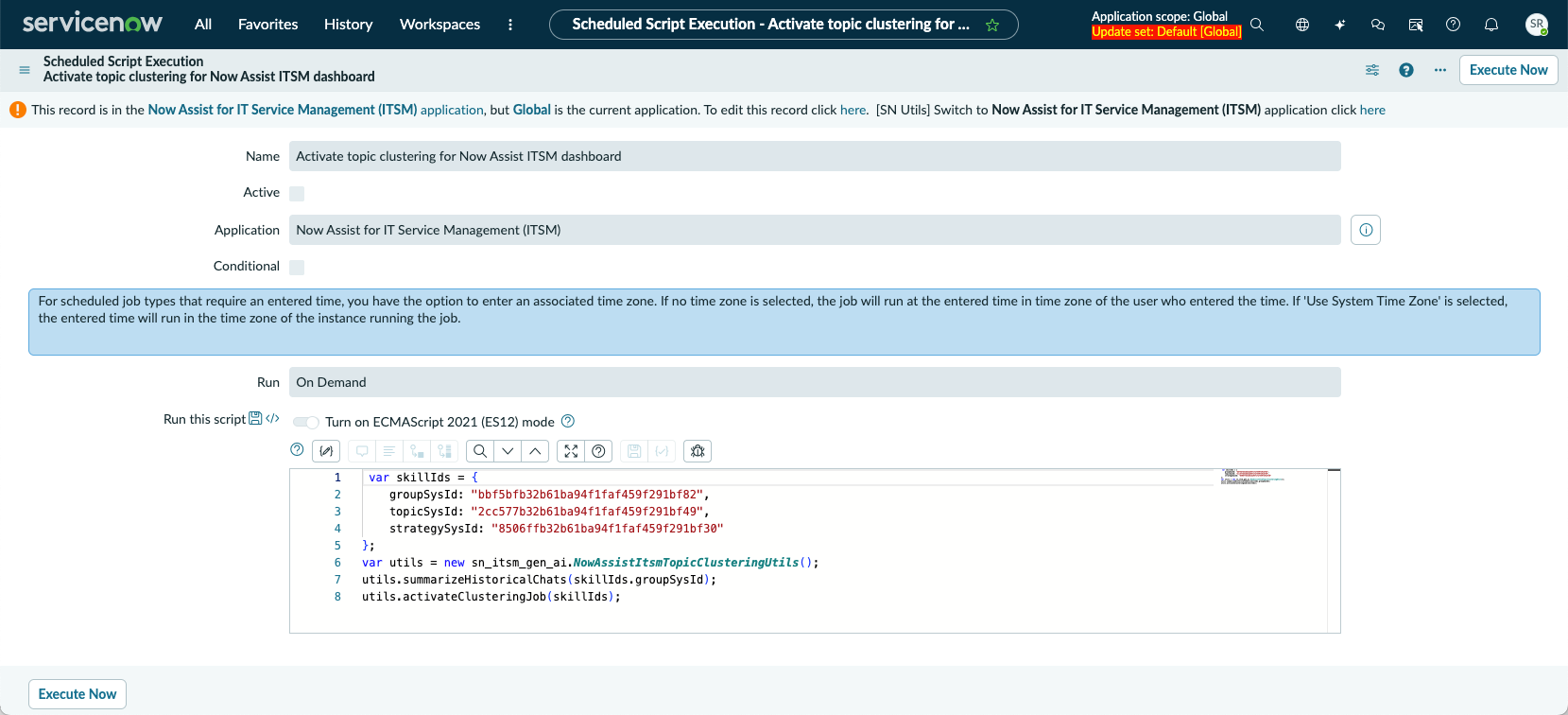
Task: Open the SR user avatar menu
Action: [1537, 25]
